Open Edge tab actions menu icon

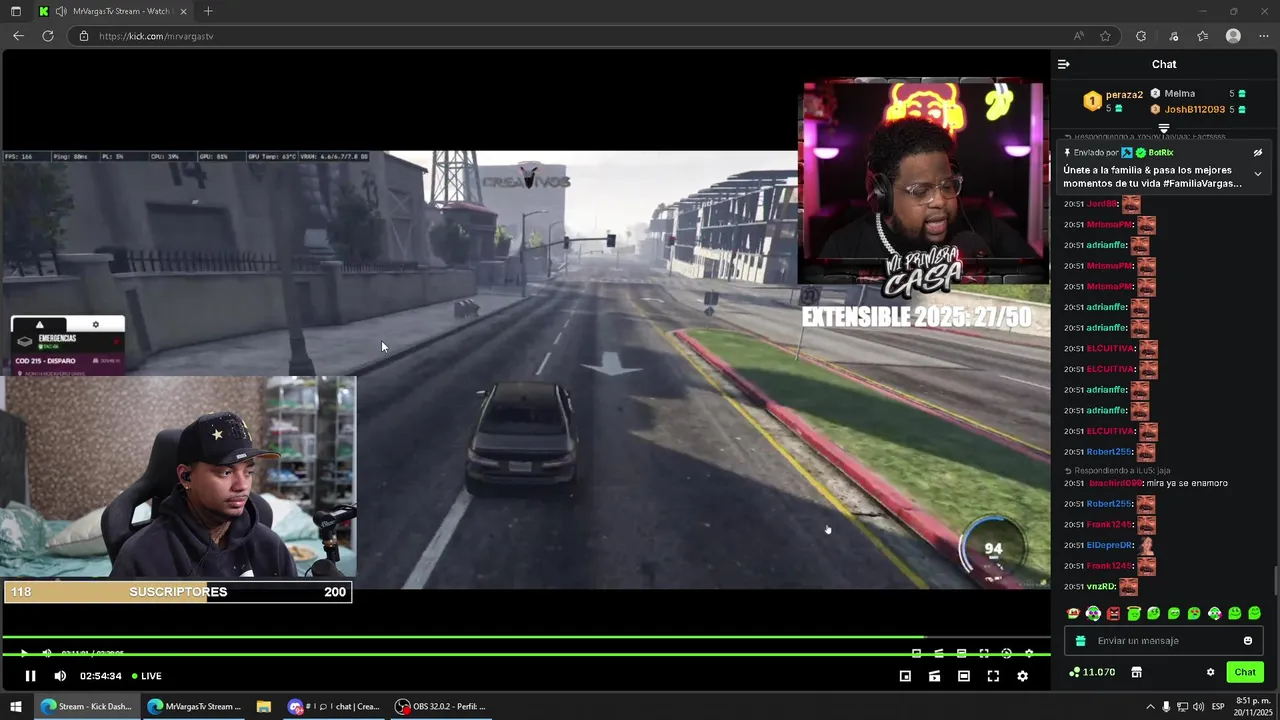pyautogui.click(x=15, y=11)
